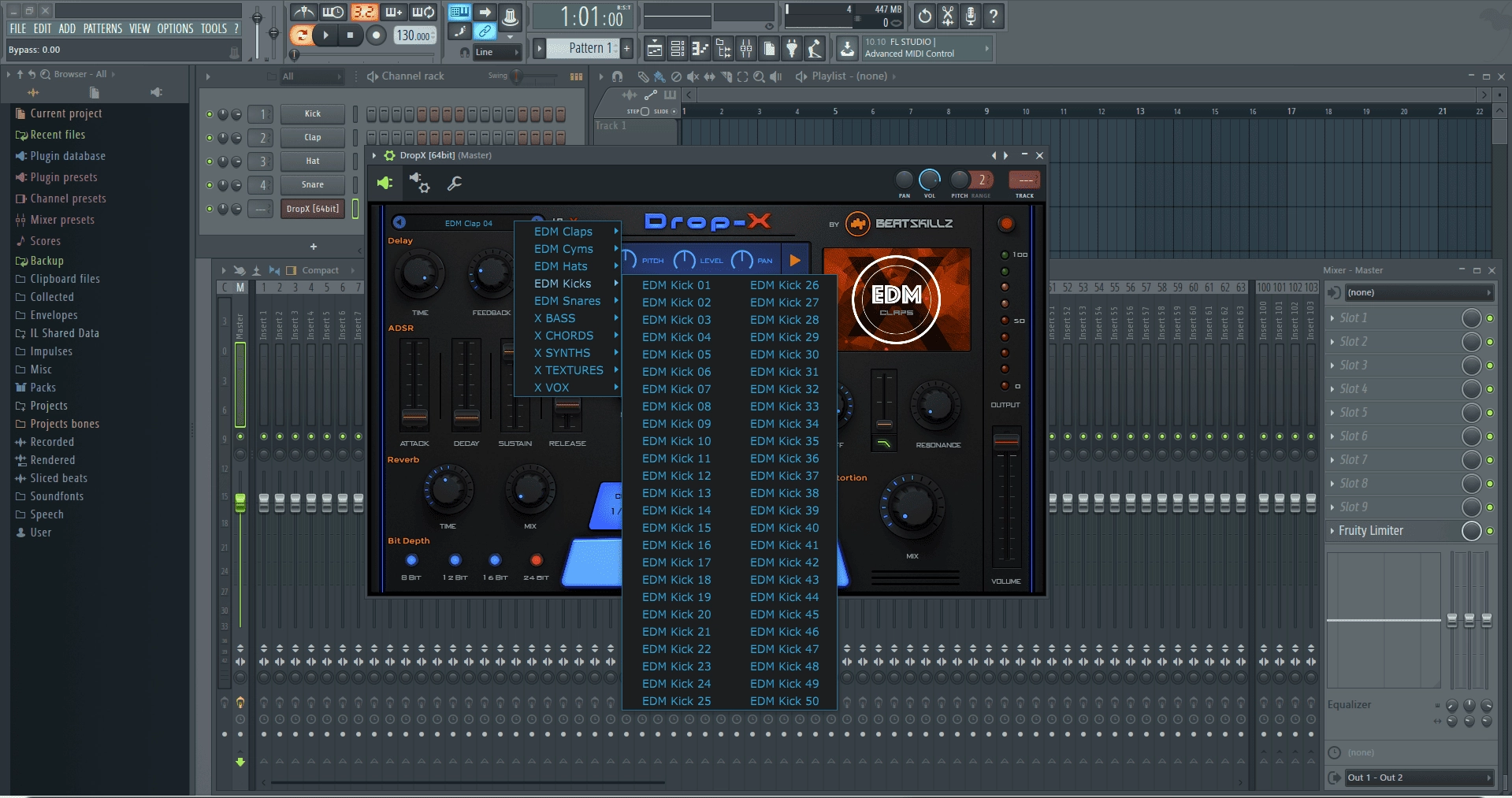This screenshot has height=798, width=1512.
Task: Open the Pattern 1 selector
Action: [x=585, y=48]
